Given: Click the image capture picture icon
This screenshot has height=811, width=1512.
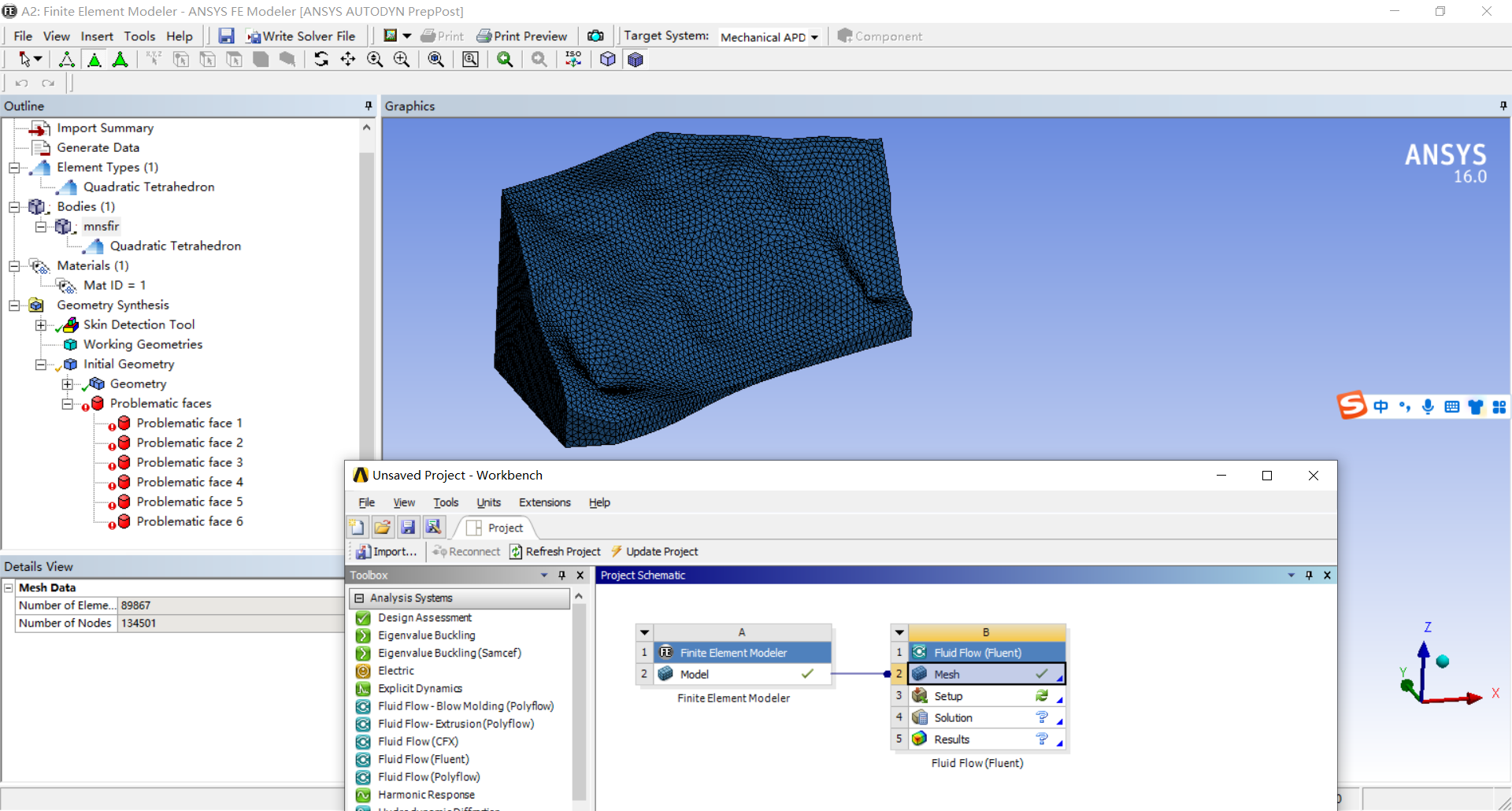Looking at the screenshot, I should 391,36.
